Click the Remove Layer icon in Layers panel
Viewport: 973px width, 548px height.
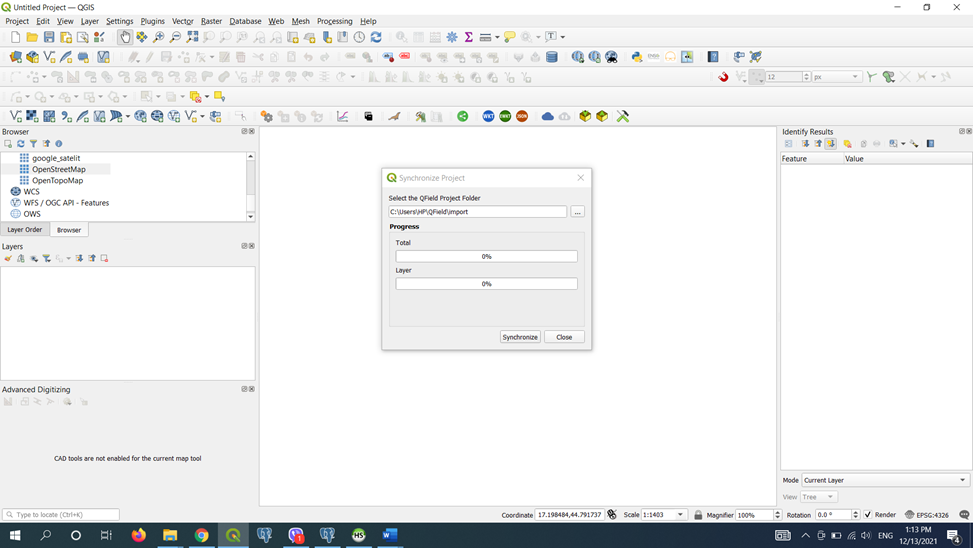pos(104,258)
